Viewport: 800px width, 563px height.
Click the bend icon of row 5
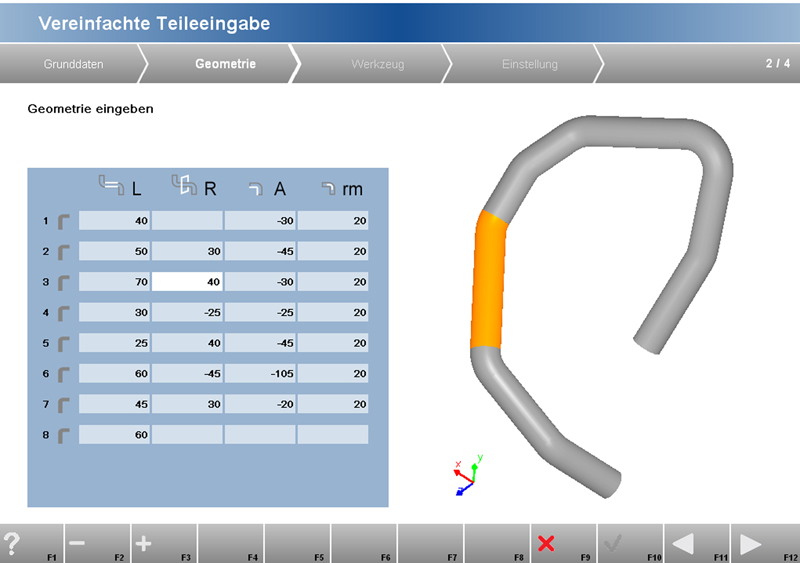tap(63, 344)
